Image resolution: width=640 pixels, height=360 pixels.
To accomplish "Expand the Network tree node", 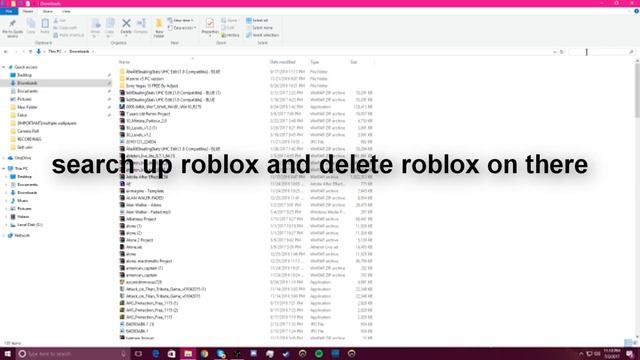I will pyautogui.click(x=4, y=236).
